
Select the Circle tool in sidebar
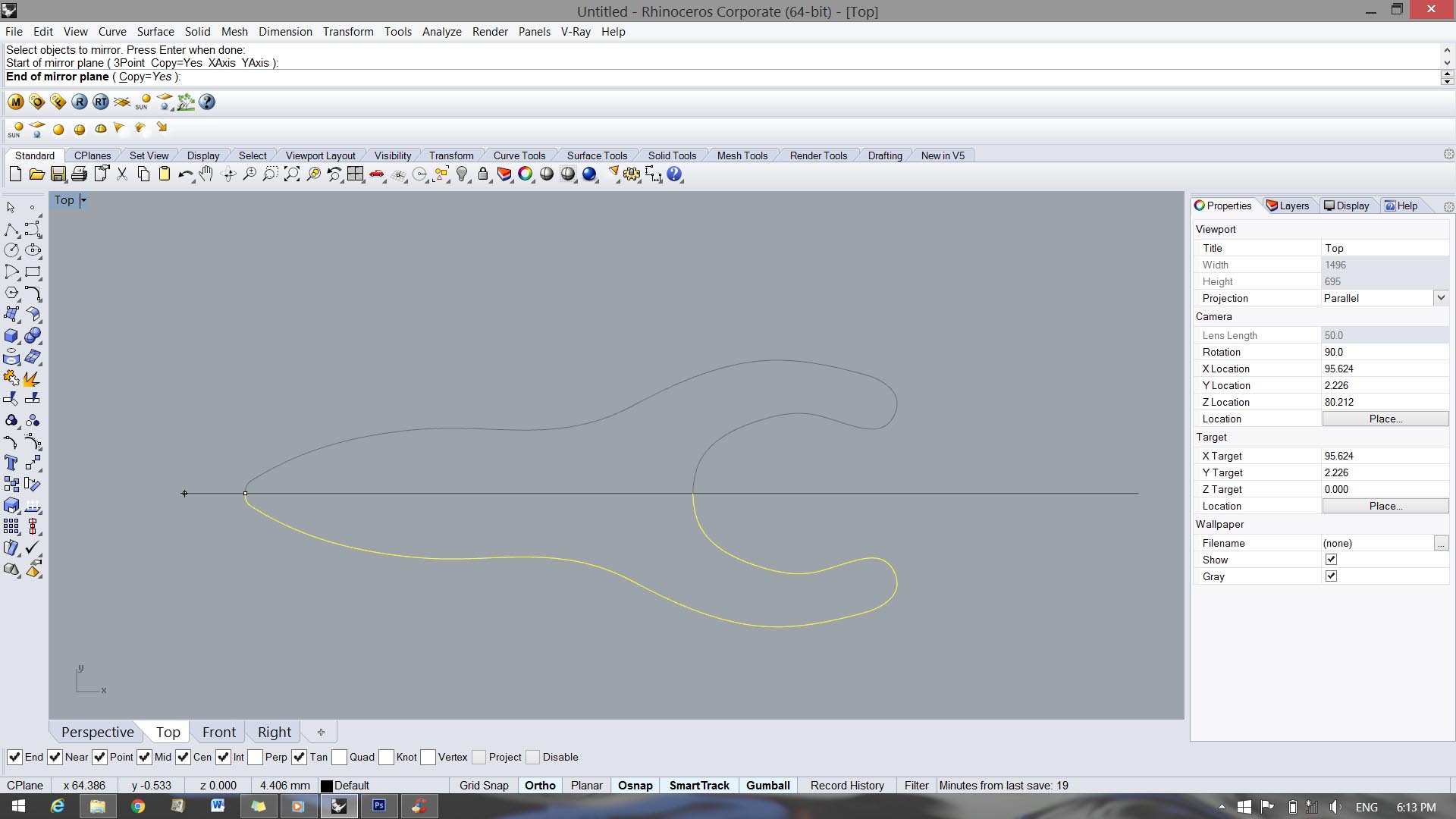coord(11,250)
